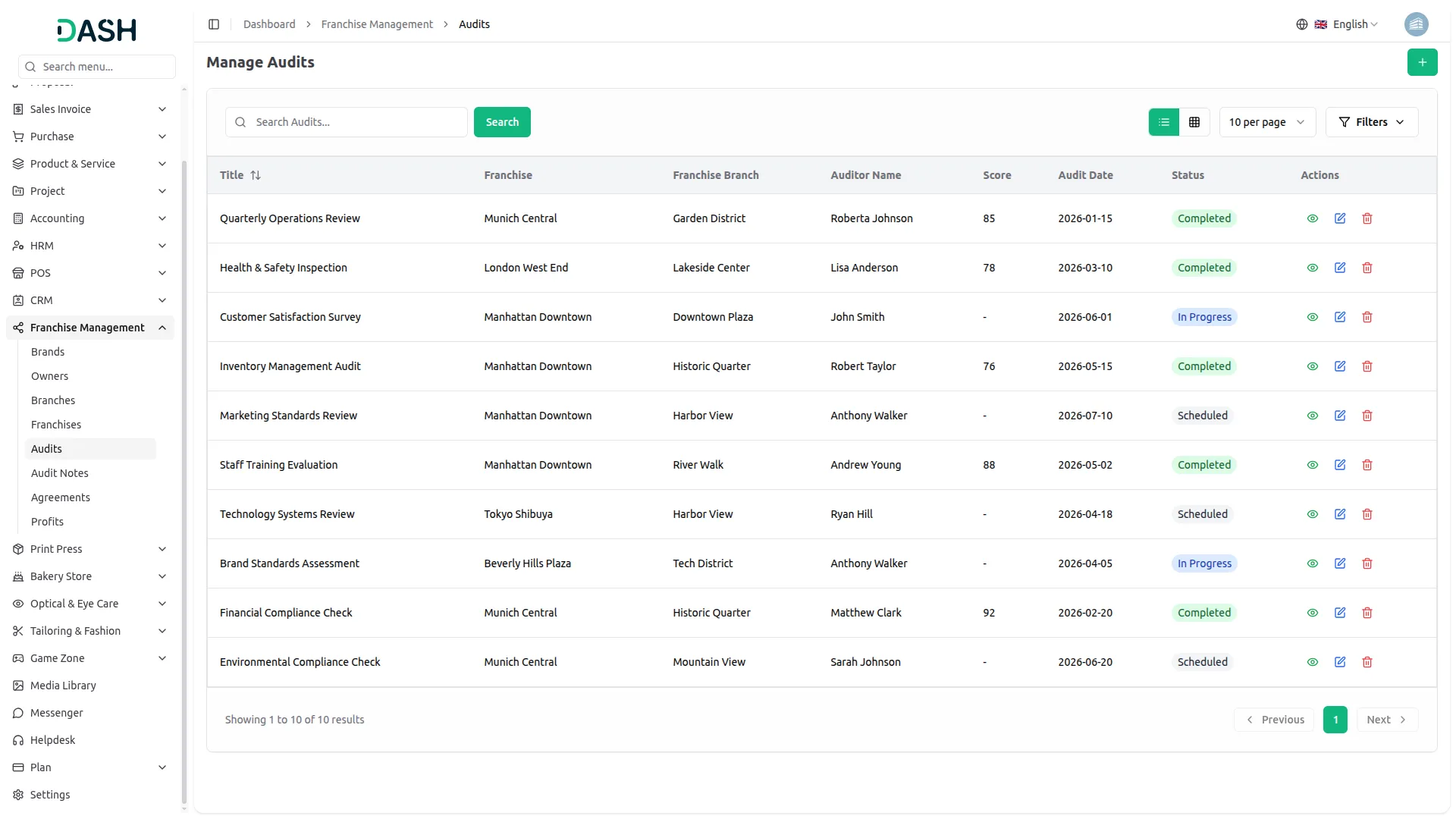Go to the Next page
Image resolution: width=1456 pixels, height=819 pixels.
[1386, 720]
